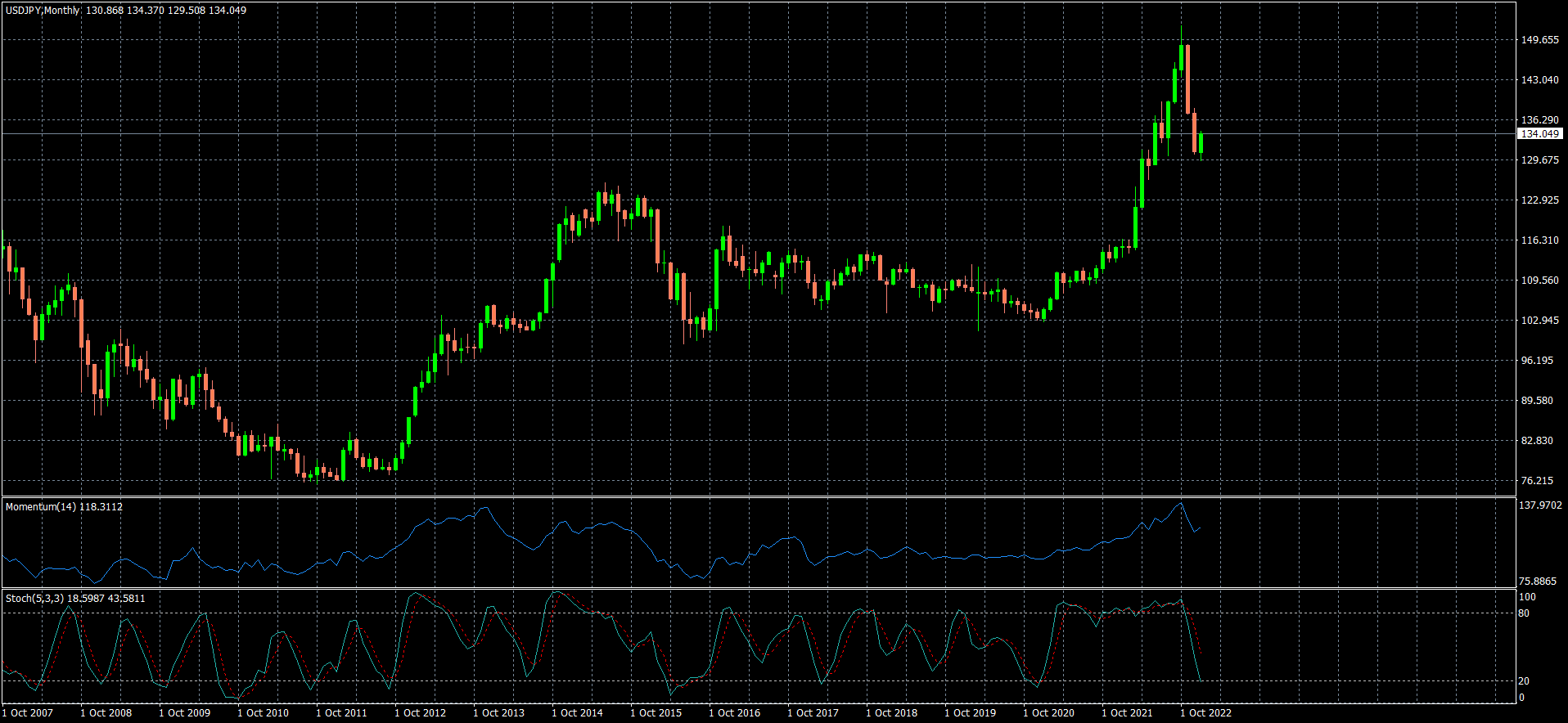This screenshot has width=1568, height=723.
Task: Click the 75.8865 Momentum scale minimum
Action: (1539, 582)
